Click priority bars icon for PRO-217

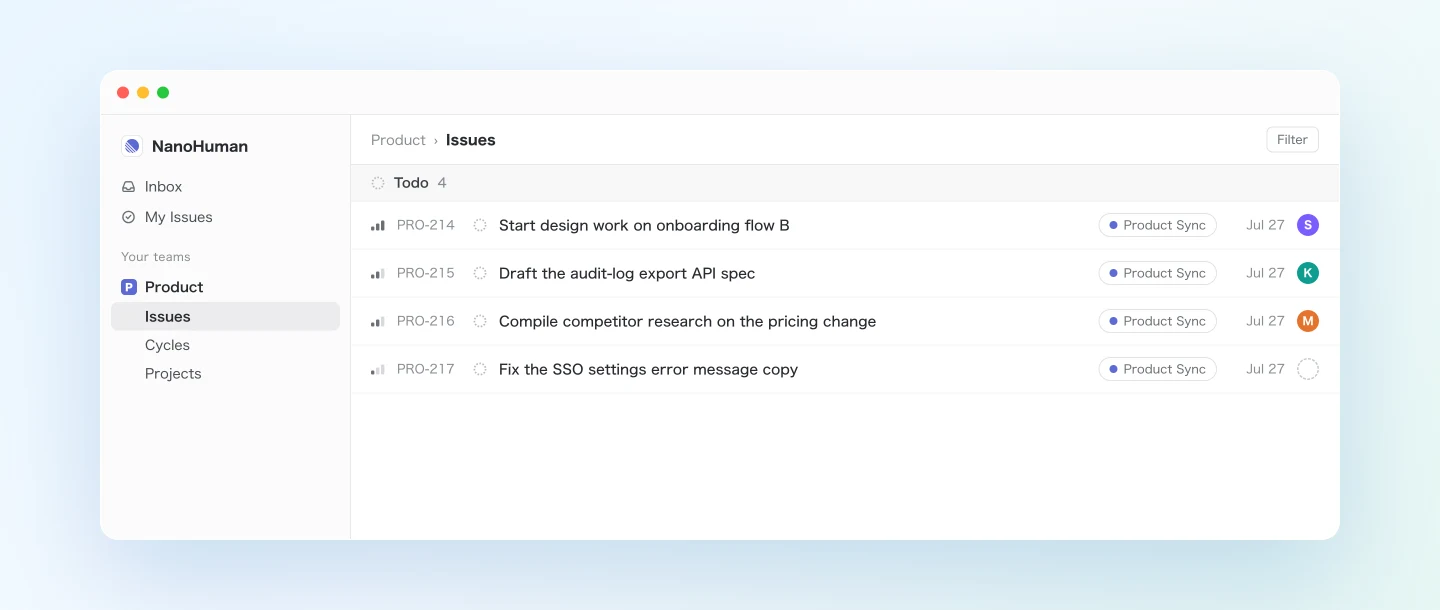click(378, 369)
